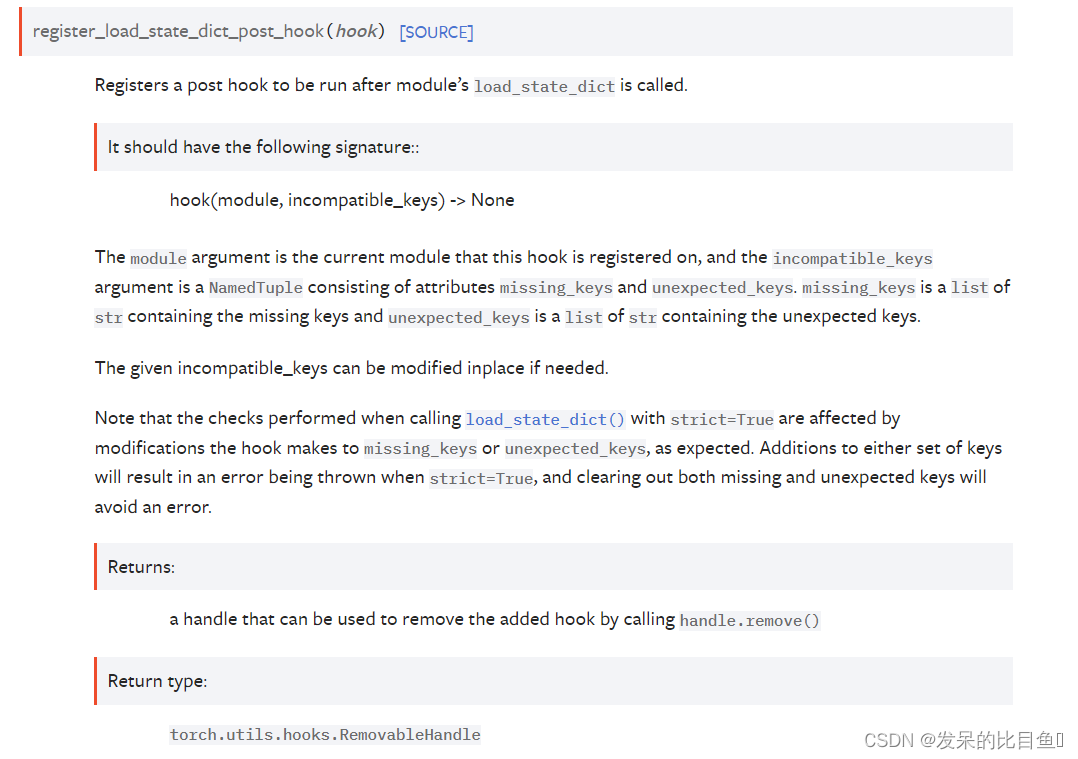
Task: Click the load_state_dict inline code in first sentence
Action: 544,87
